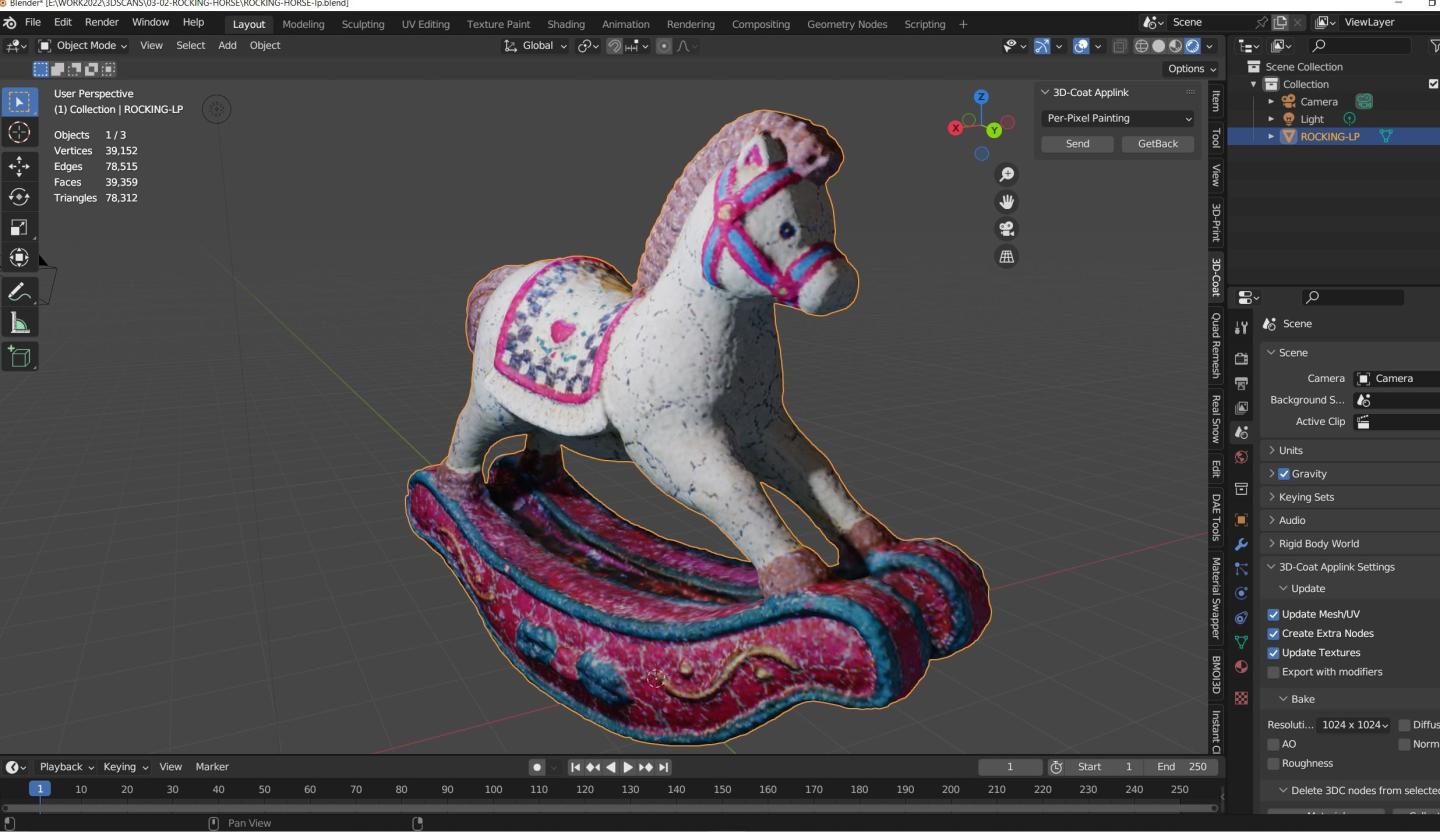Expand the Units panel
This screenshot has width=1440, height=832.
1290,450
